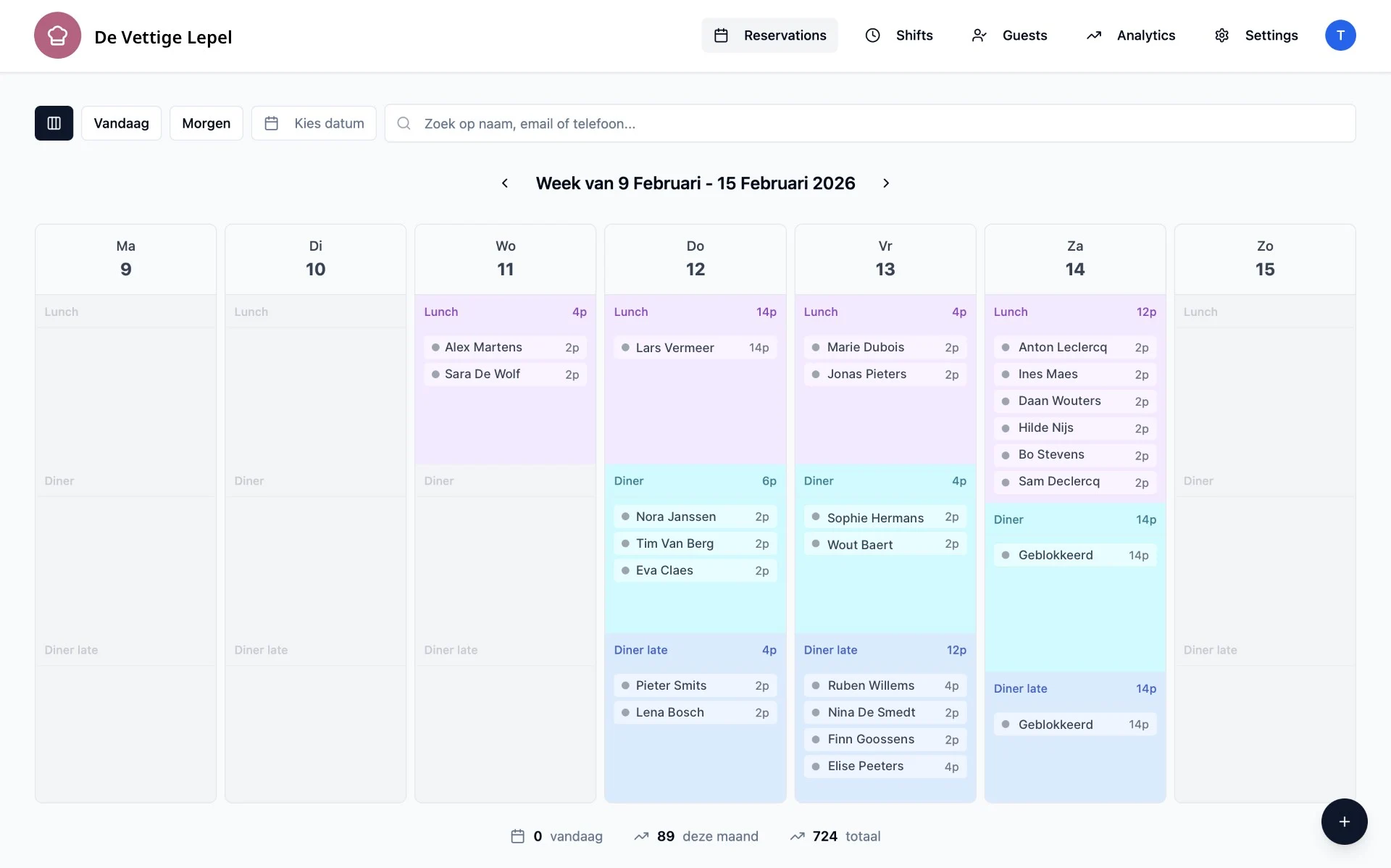Focus the guest search field
1391x868 pixels.
tap(869, 123)
